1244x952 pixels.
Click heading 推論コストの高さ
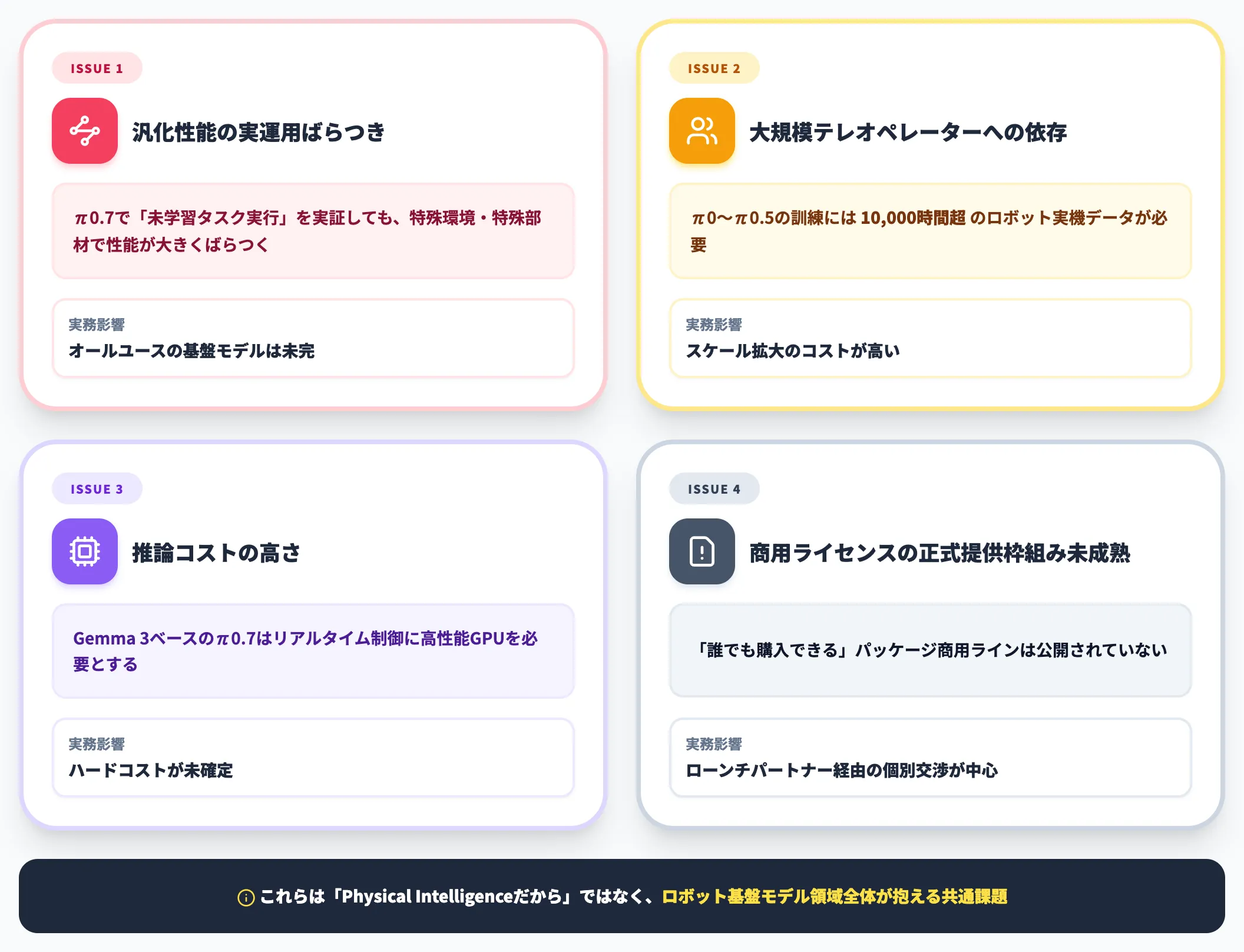coord(216,553)
